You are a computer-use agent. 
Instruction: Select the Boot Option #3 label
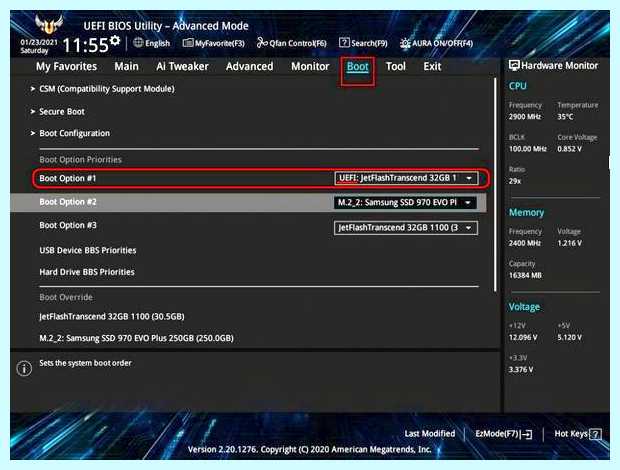pyautogui.click(x=68, y=225)
